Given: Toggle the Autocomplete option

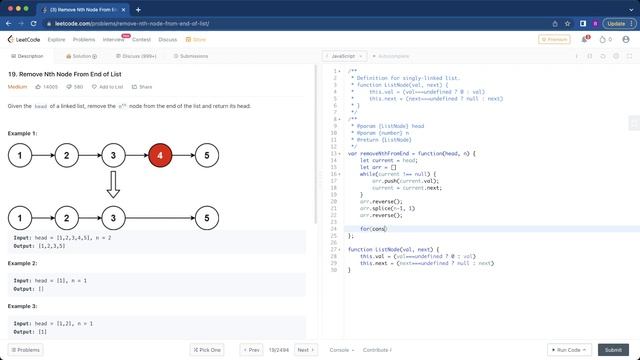Looking at the screenshot, I should click(x=391, y=56).
